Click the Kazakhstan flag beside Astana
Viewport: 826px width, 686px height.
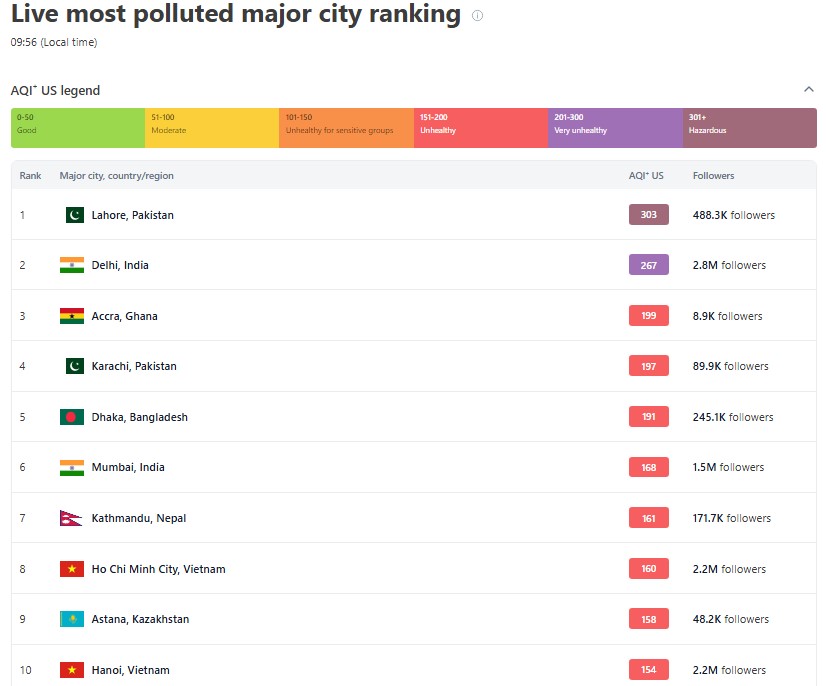click(72, 619)
